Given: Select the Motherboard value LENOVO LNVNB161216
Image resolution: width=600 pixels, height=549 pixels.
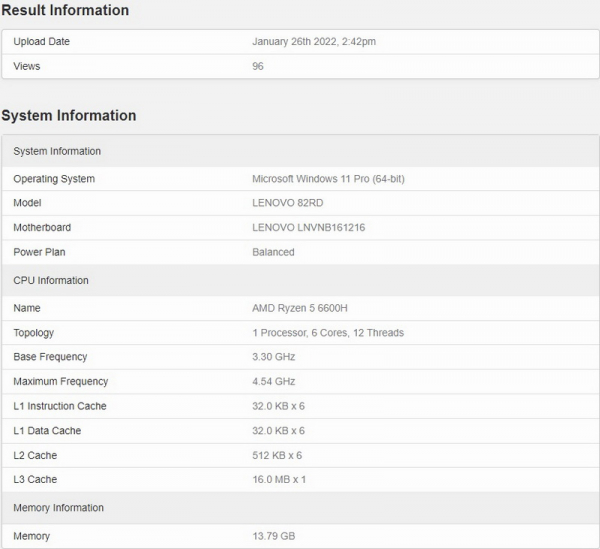Looking at the screenshot, I should [x=308, y=228].
